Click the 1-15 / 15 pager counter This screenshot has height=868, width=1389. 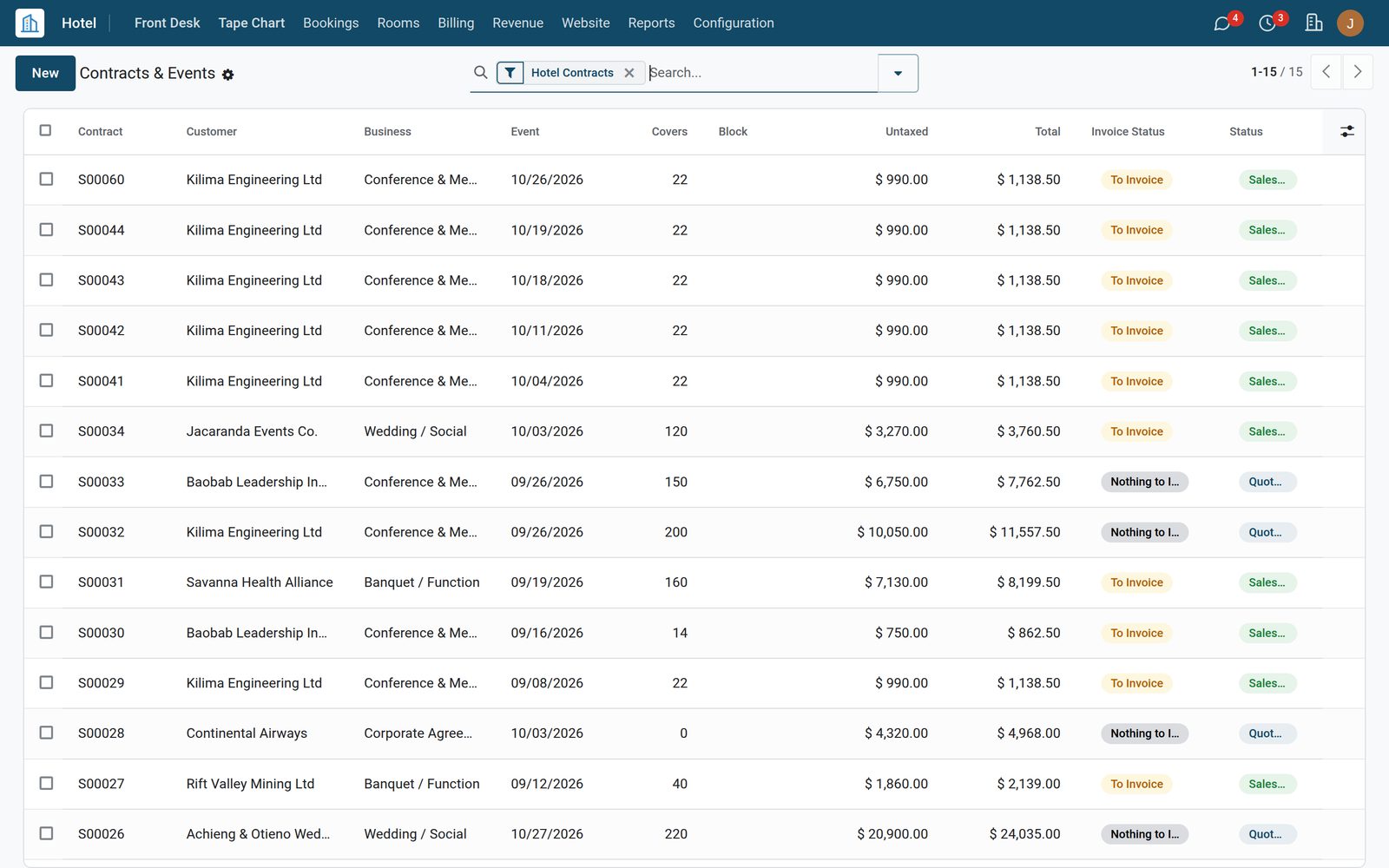(x=1277, y=72)
